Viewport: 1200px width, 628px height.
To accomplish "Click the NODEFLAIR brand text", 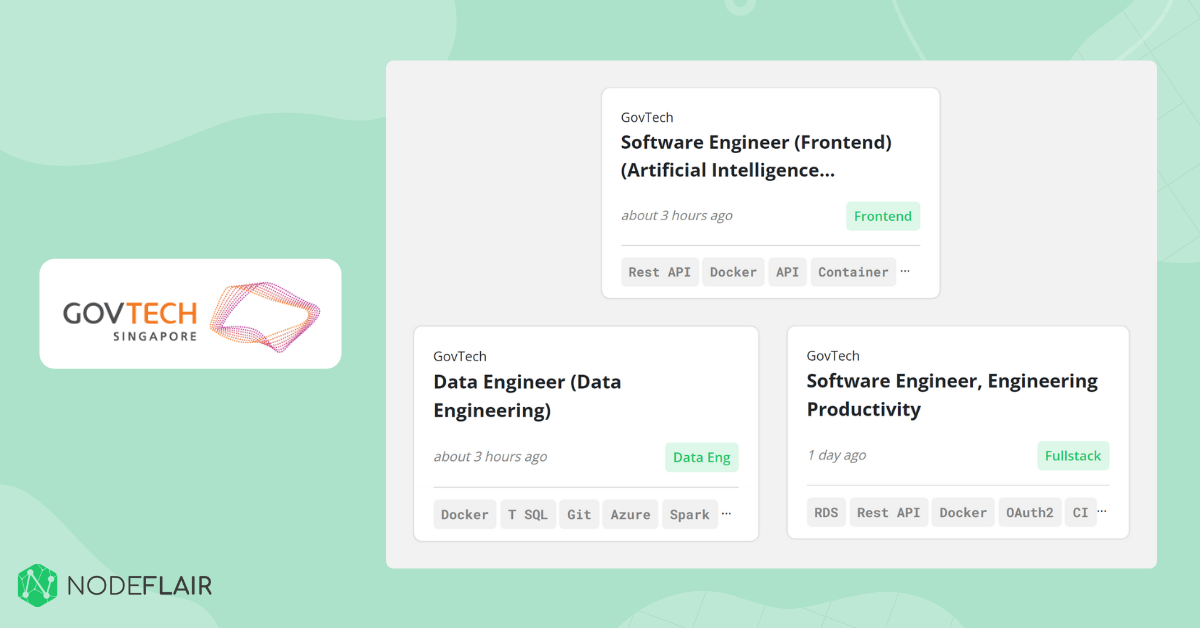I will [x=139, y=586].
